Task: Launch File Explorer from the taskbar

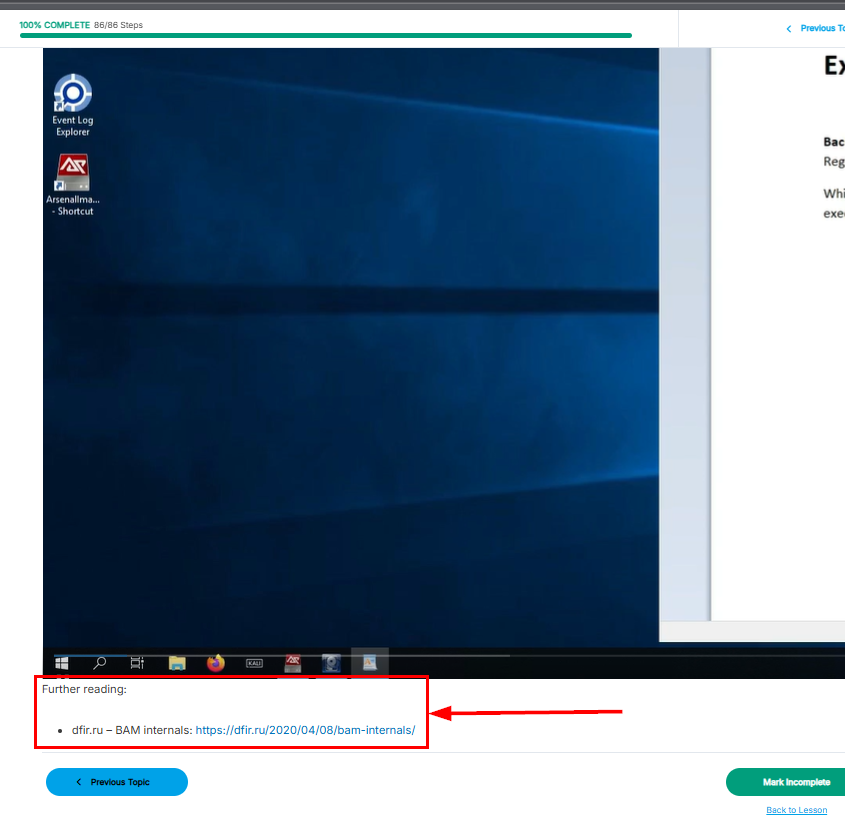Action: (177, 663)
